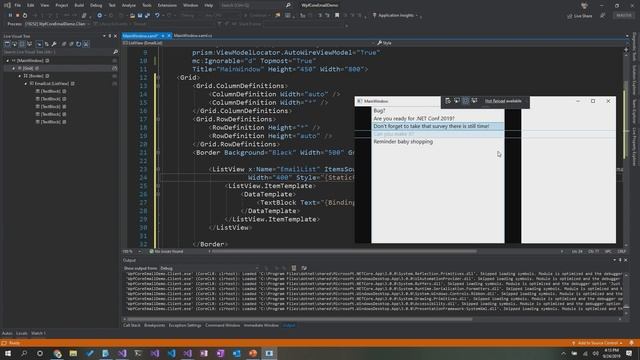Screen dimensions: 640x360
Task: Close the Live Visual Tree panel
Action: click(115, 36)
